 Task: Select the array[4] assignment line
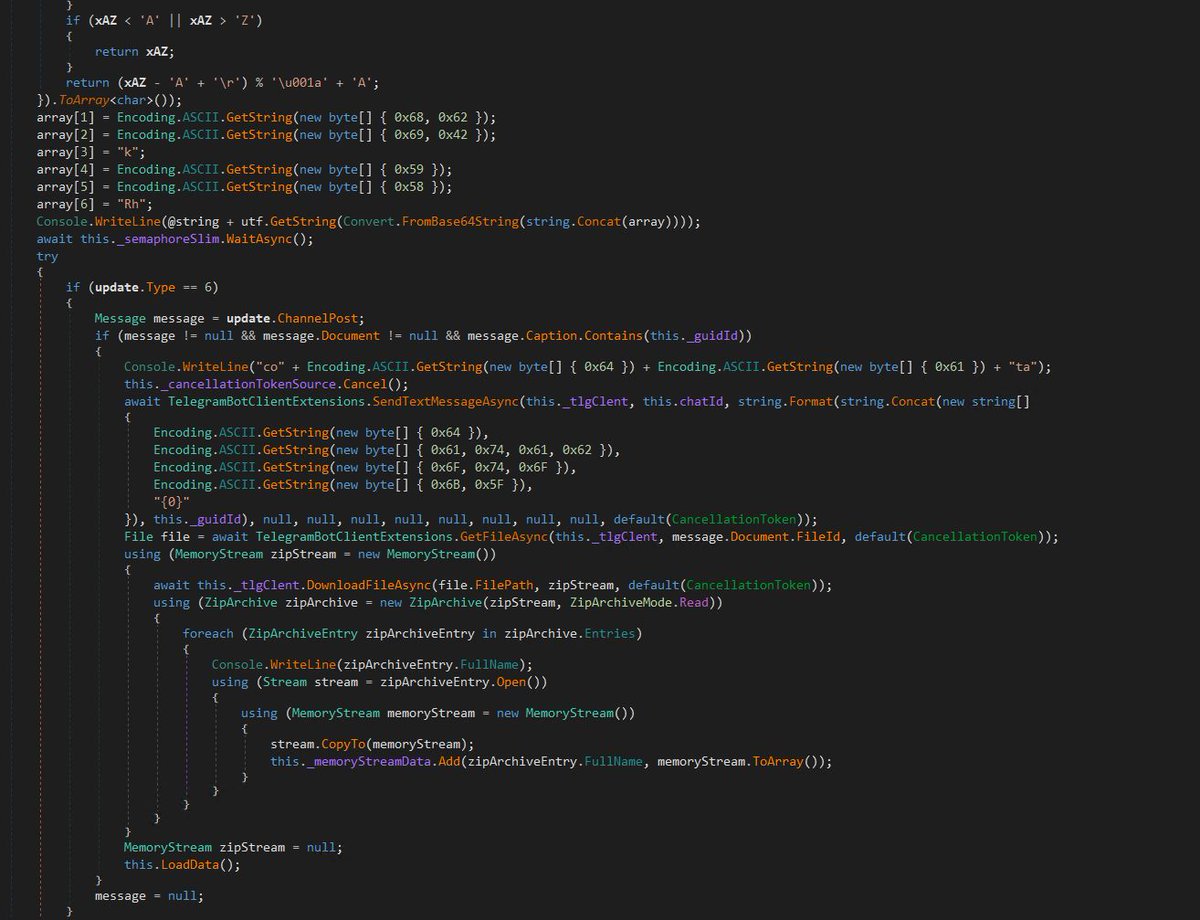244,169
